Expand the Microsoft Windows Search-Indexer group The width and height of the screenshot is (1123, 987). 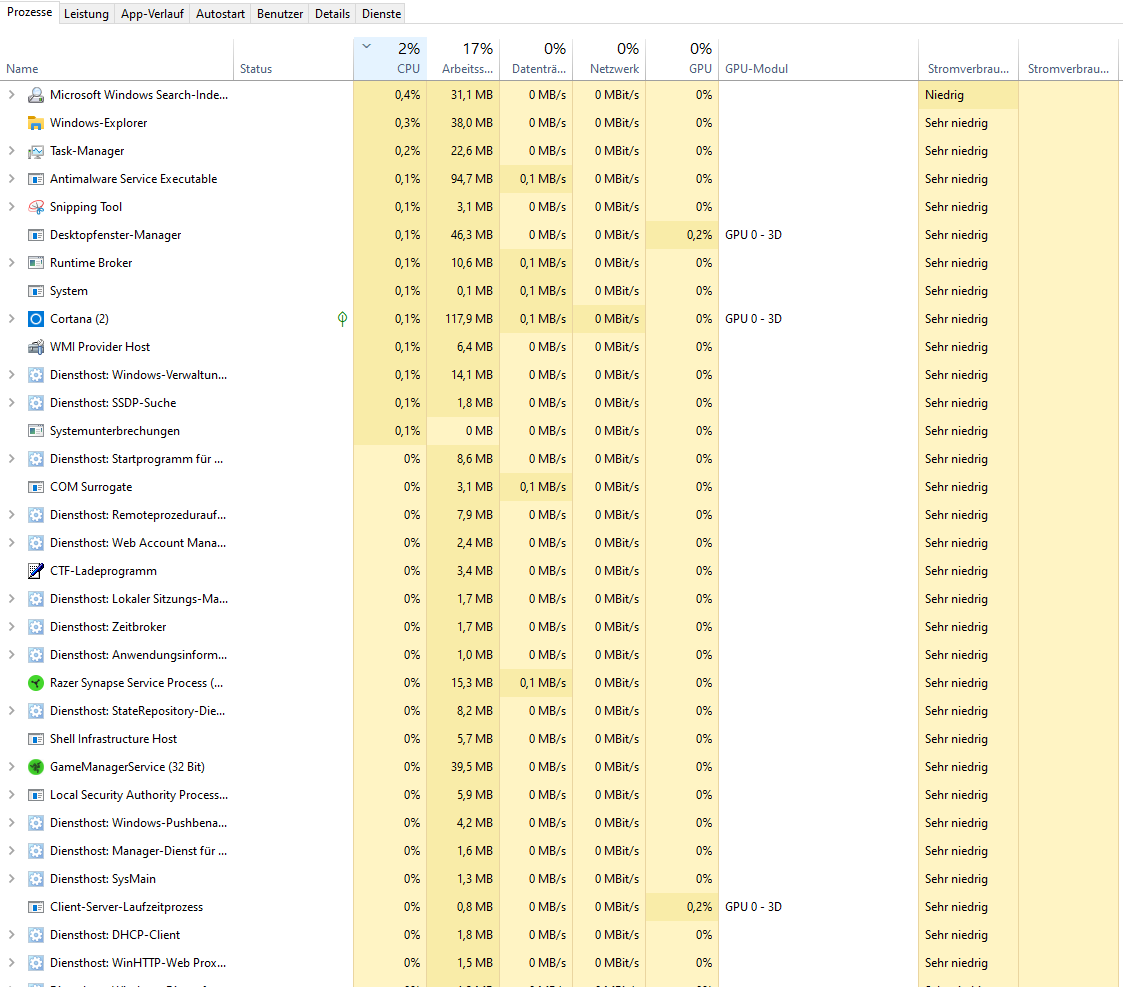click(11, 95)
